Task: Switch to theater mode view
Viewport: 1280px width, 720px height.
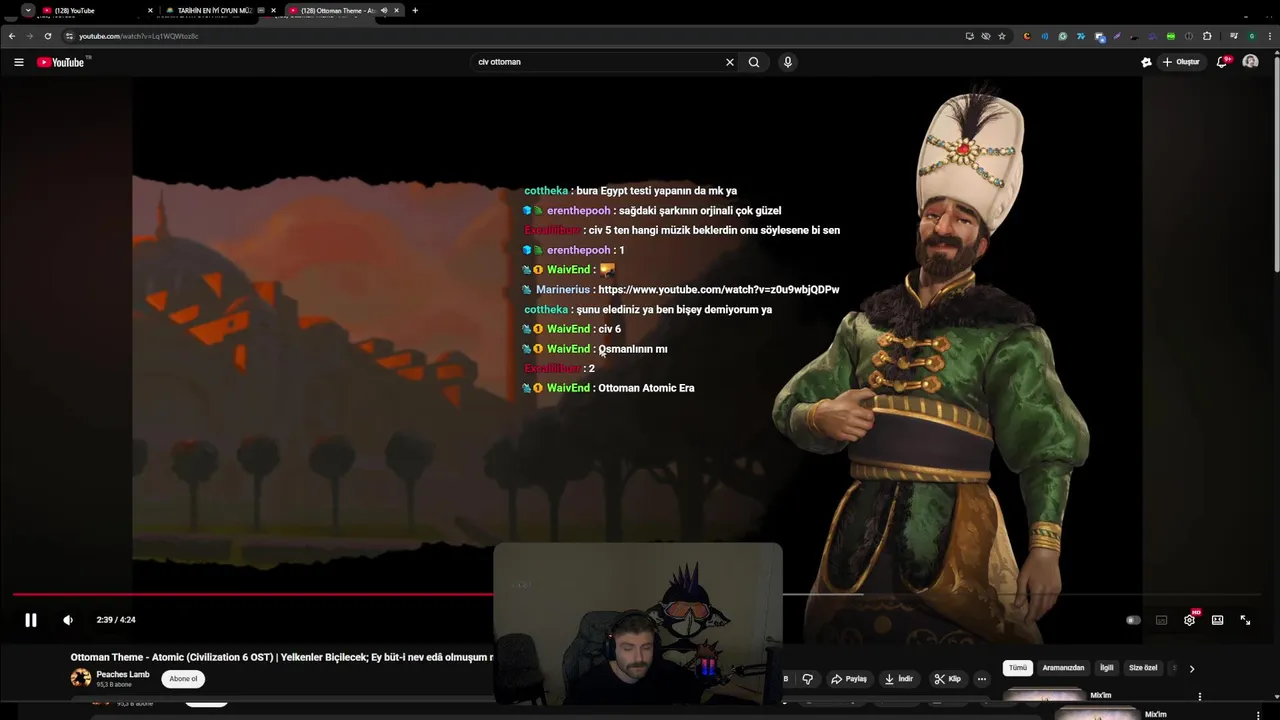Action: 1217,620
